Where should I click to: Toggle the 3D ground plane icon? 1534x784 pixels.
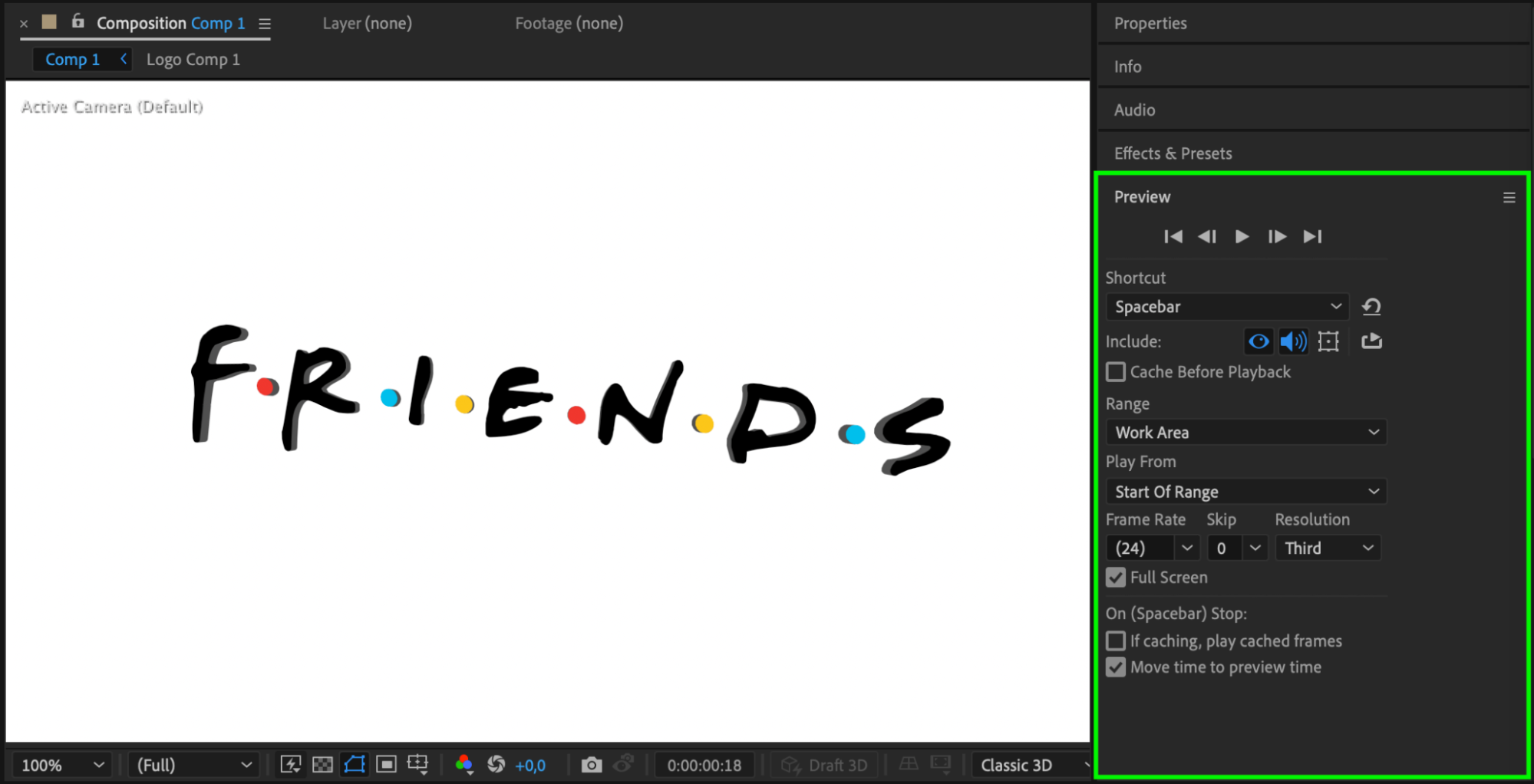click(909, 764)
